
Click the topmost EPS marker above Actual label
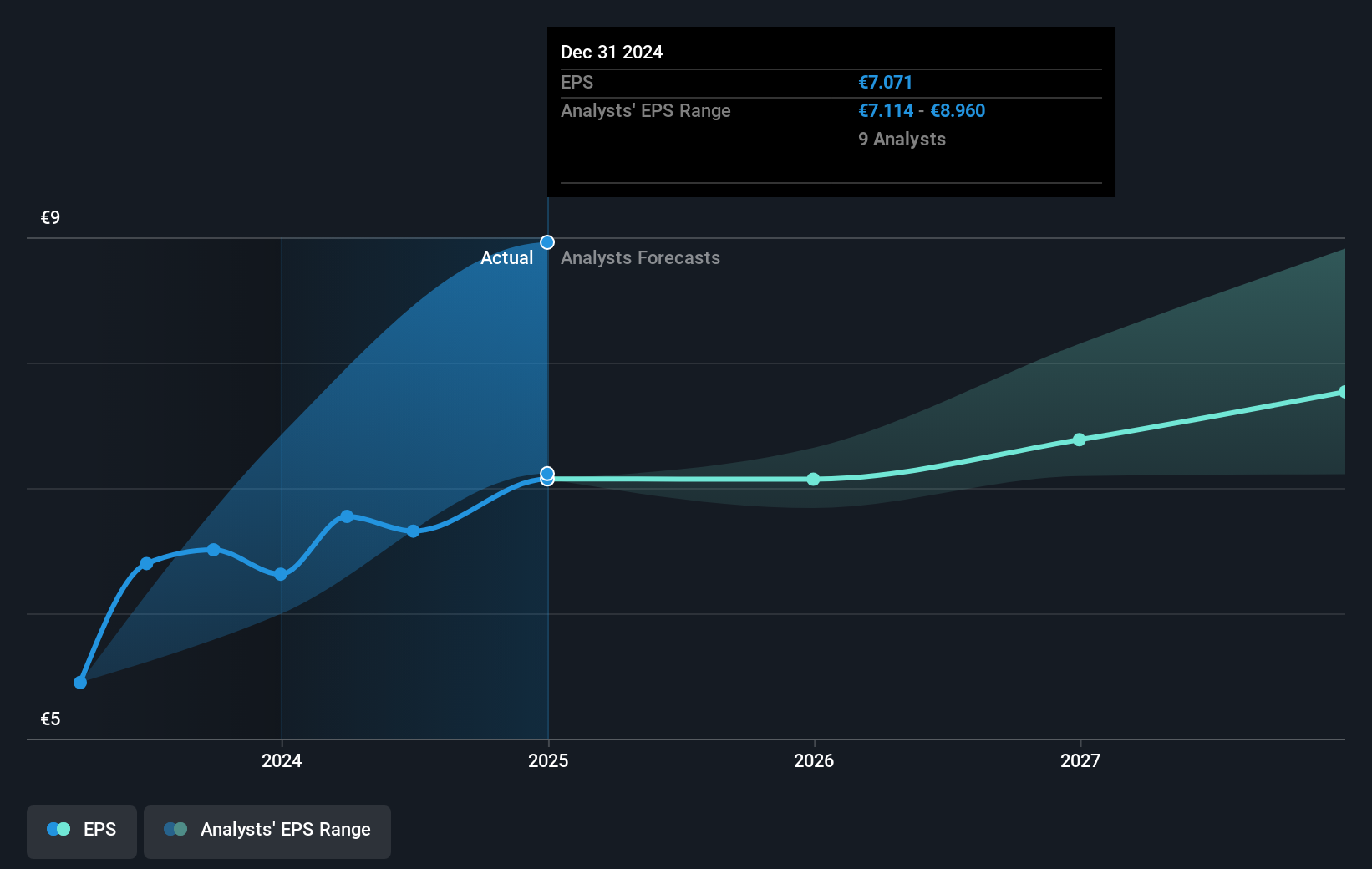[x=547, y=242]
